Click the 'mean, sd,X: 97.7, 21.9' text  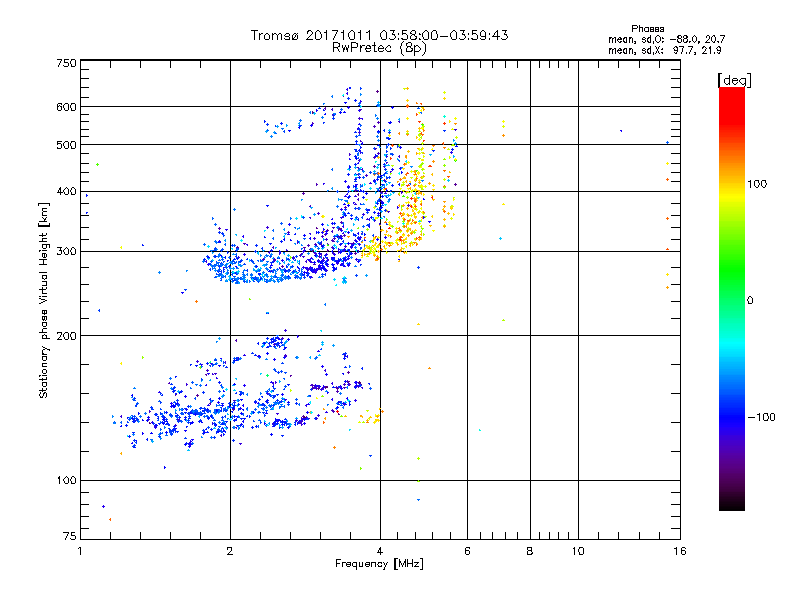[x=664, y=50]
